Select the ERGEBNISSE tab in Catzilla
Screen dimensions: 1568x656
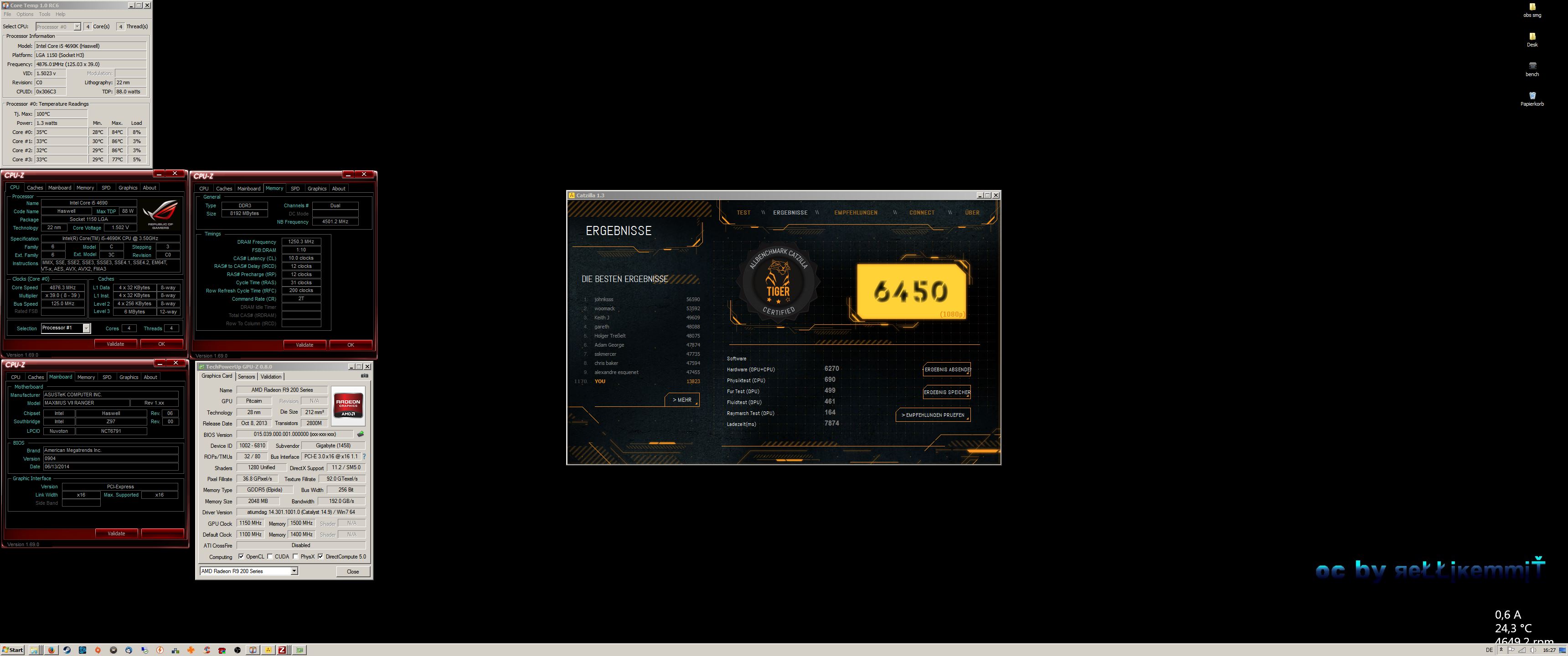click(x=790, y=212)
